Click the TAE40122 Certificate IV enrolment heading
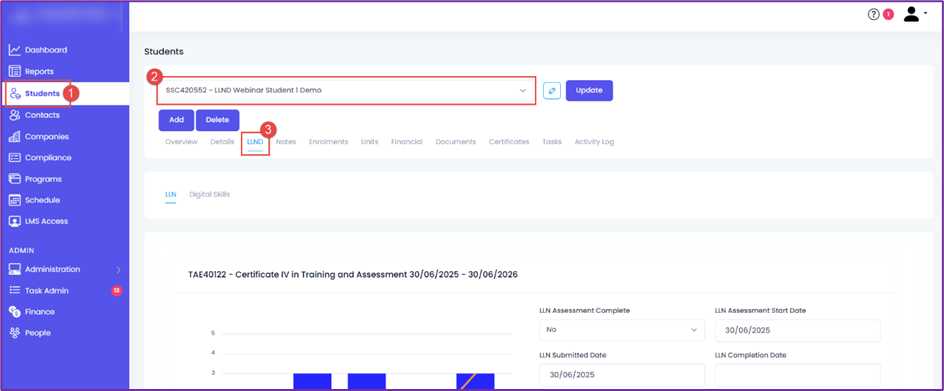The image size is (944, 391). 353,275
